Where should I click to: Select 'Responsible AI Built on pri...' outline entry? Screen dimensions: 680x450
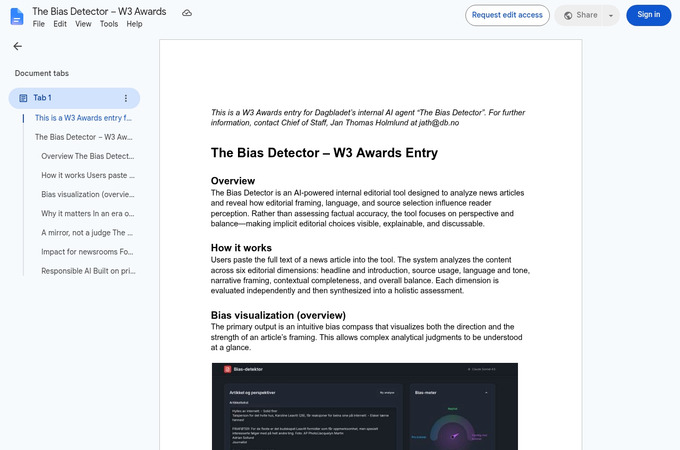click(88, 271)
